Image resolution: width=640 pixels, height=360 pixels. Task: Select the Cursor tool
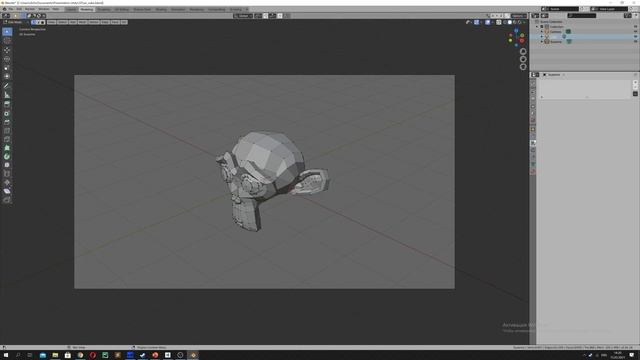7,40
